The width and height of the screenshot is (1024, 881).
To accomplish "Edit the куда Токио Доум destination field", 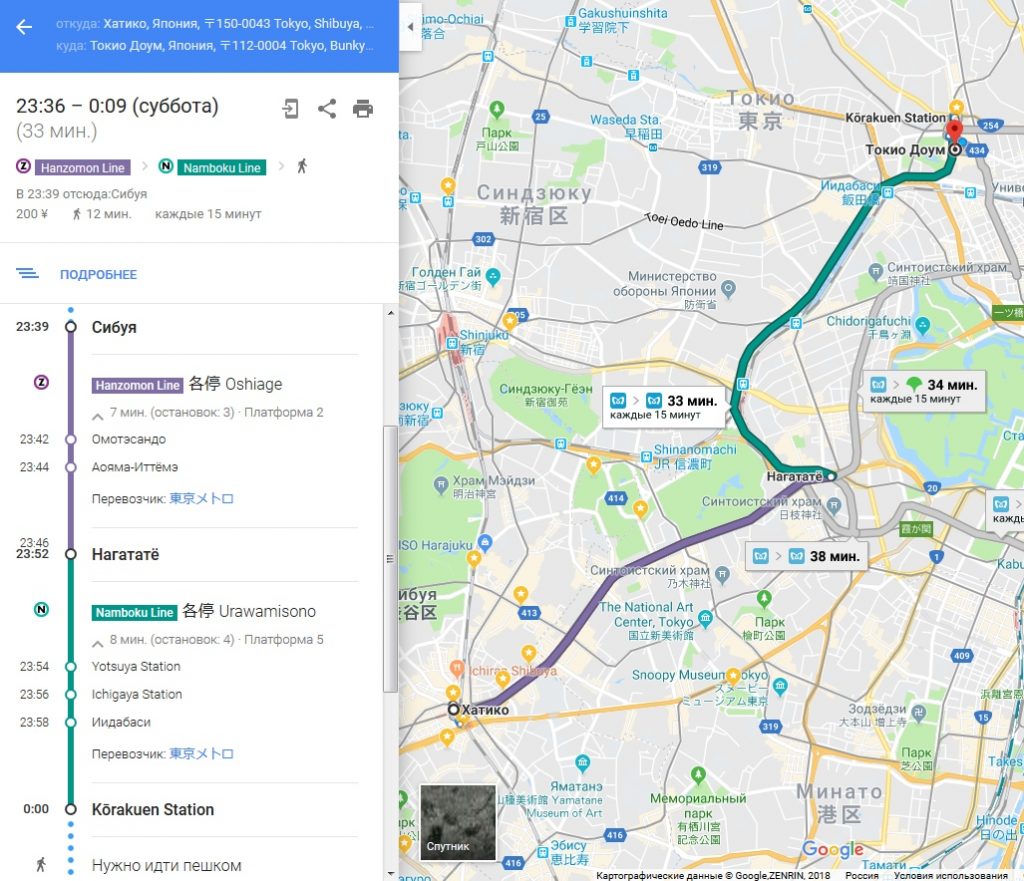I will [215, 46].
